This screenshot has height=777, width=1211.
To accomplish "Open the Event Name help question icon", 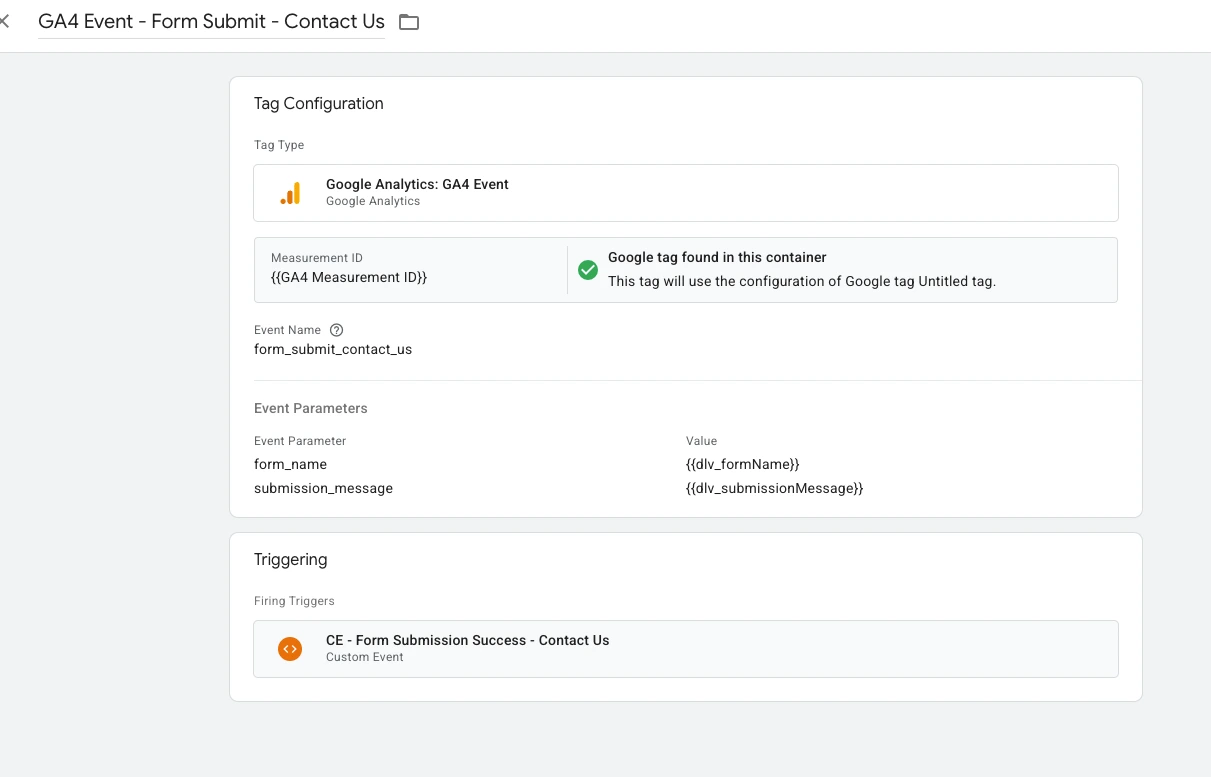I will (336, 330).
